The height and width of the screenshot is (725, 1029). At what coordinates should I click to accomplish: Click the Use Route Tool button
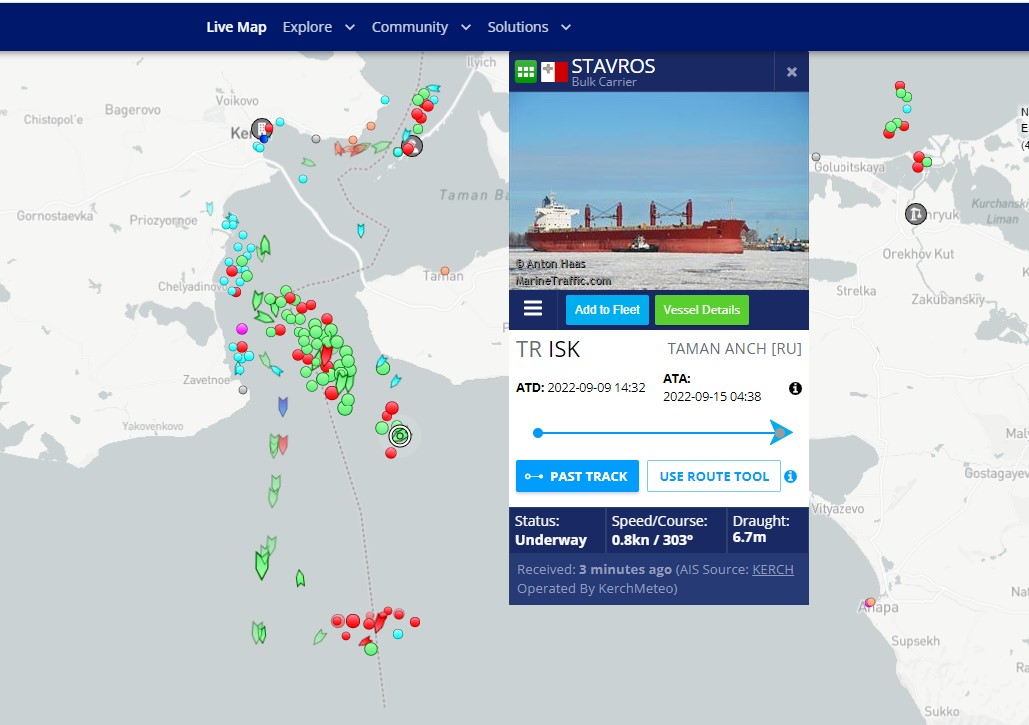[x=713, y=476]
